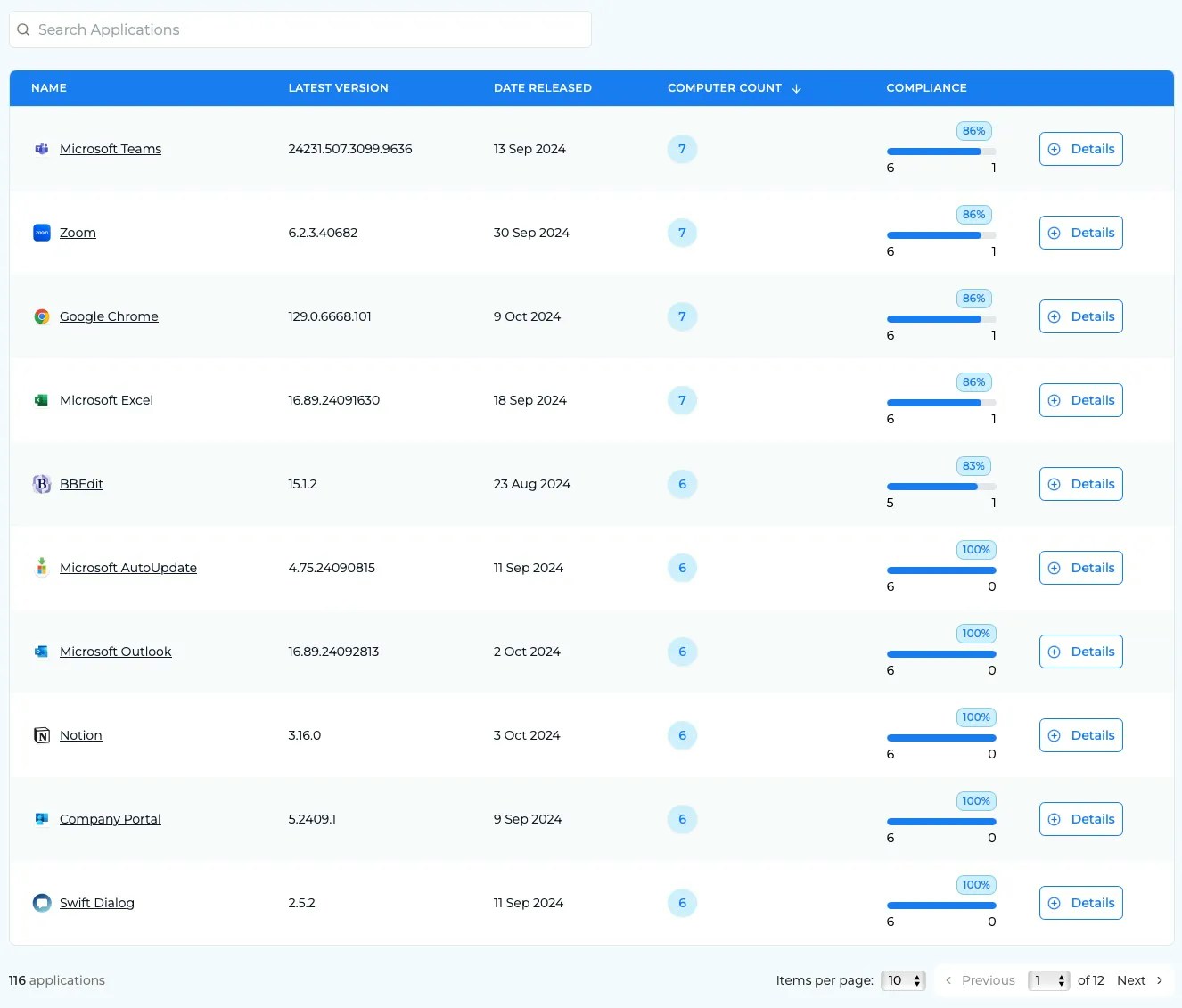The height and width of the screenshot is (1008, 1182).
Task: Click the Previous page chevron icon
Action: (948, 980)
